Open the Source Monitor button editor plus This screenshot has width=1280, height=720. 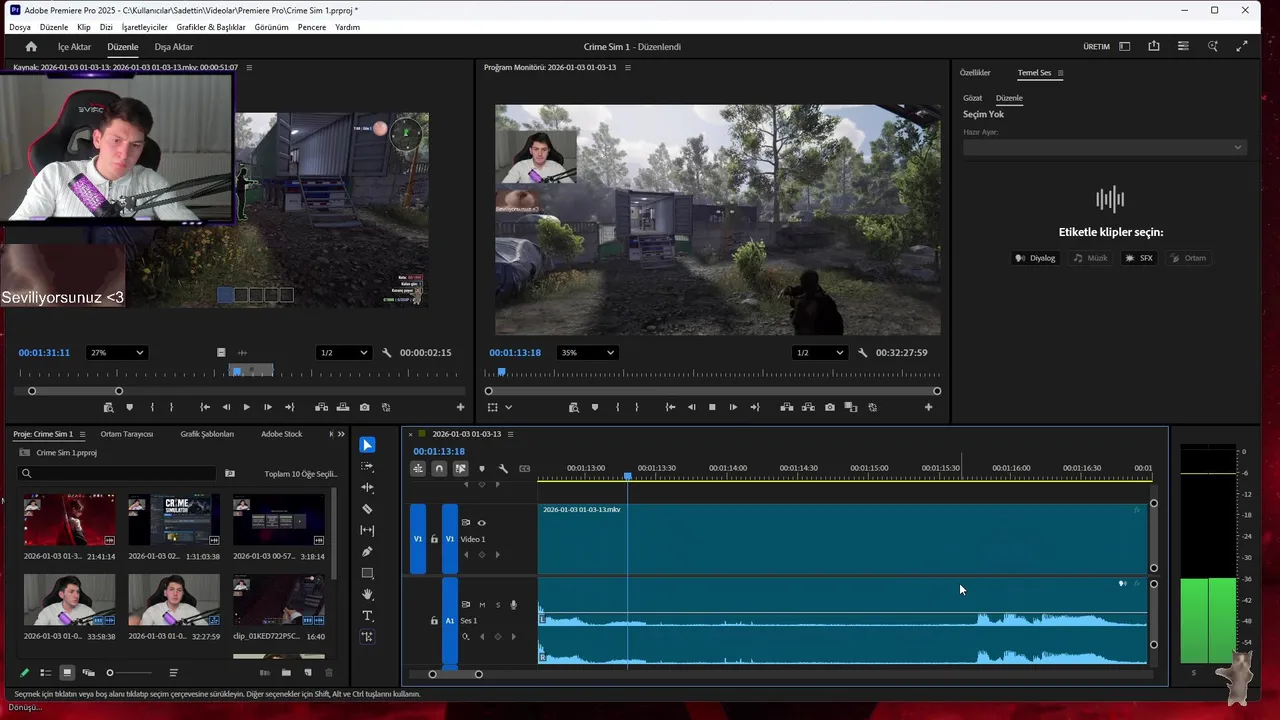tap(460, 407)
